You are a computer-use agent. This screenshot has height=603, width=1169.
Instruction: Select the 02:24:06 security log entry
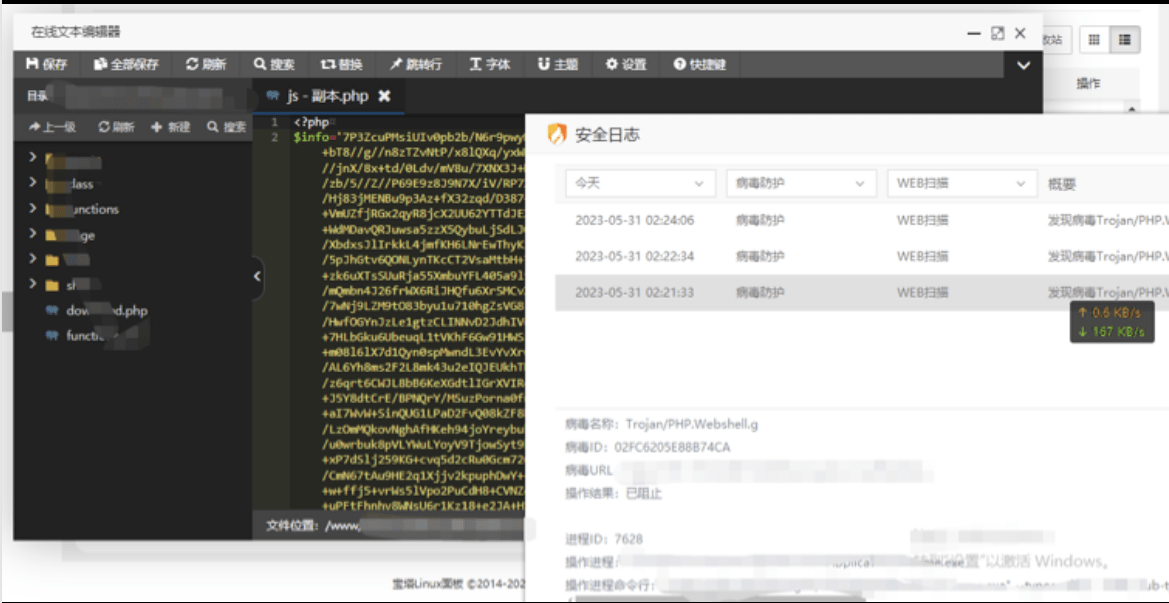click(x=863, y=221)
